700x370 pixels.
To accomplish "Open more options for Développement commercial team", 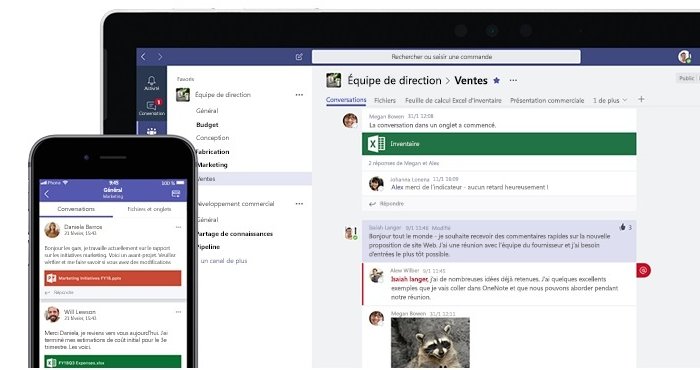I will 299,204.
